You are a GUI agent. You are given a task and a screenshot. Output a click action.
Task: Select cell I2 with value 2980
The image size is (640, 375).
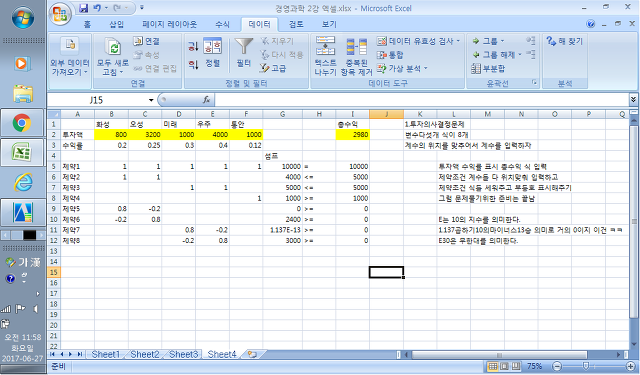coord(353,135)
